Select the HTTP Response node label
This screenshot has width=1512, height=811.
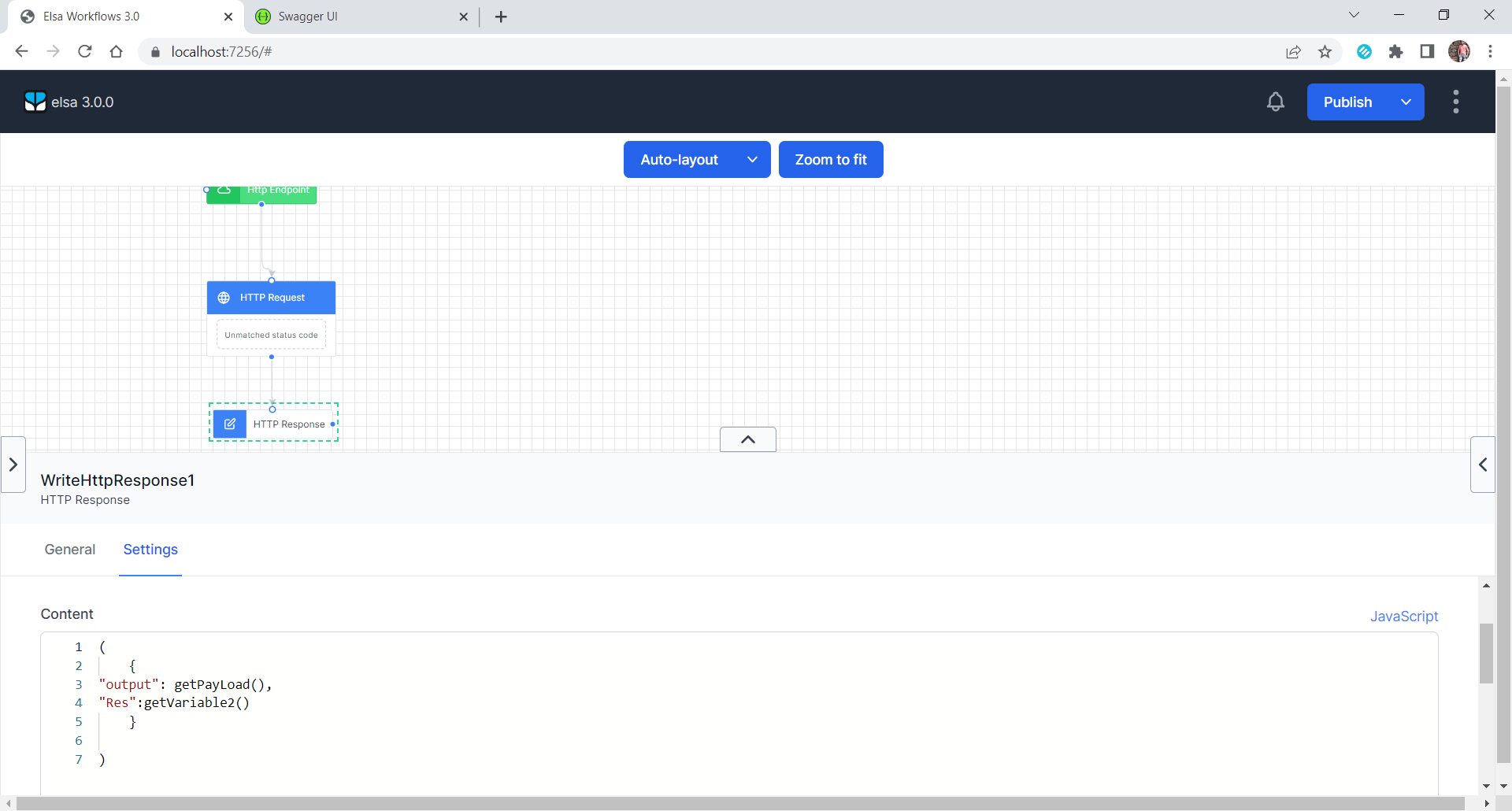click(x=289, y=424)
